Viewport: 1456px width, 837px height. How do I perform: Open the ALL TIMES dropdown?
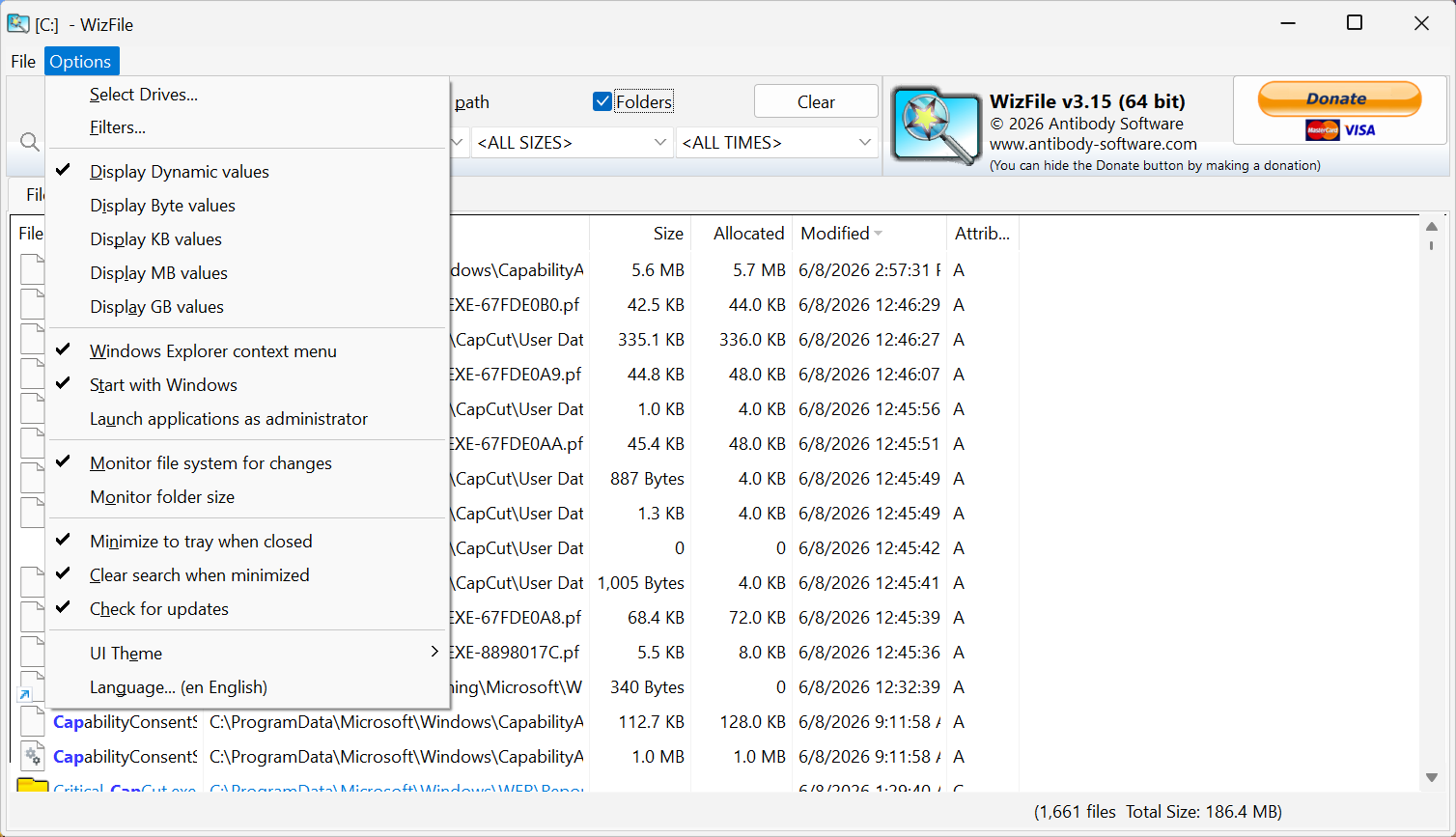[x=777, y=142]
